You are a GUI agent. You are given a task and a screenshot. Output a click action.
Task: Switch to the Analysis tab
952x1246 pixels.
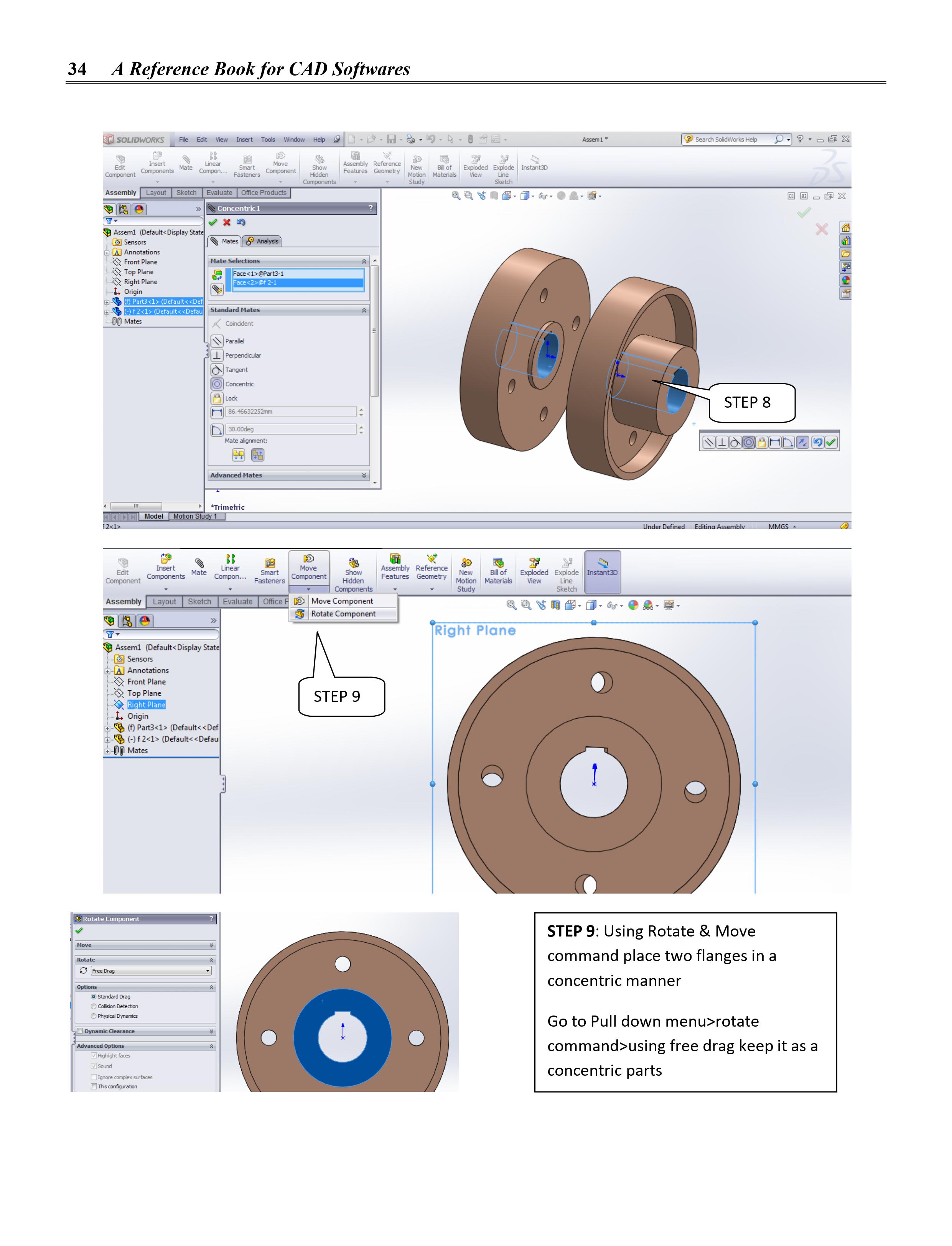coord(262,241)
